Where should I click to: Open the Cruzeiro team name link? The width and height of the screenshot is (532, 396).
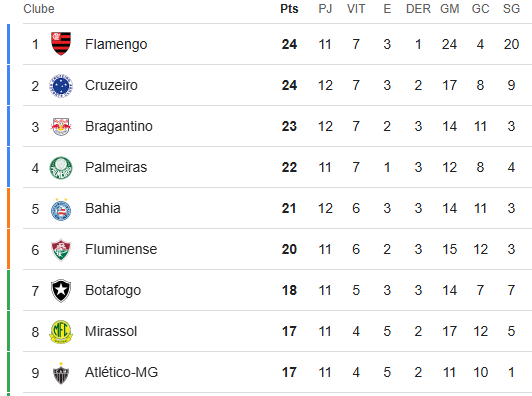111,85
